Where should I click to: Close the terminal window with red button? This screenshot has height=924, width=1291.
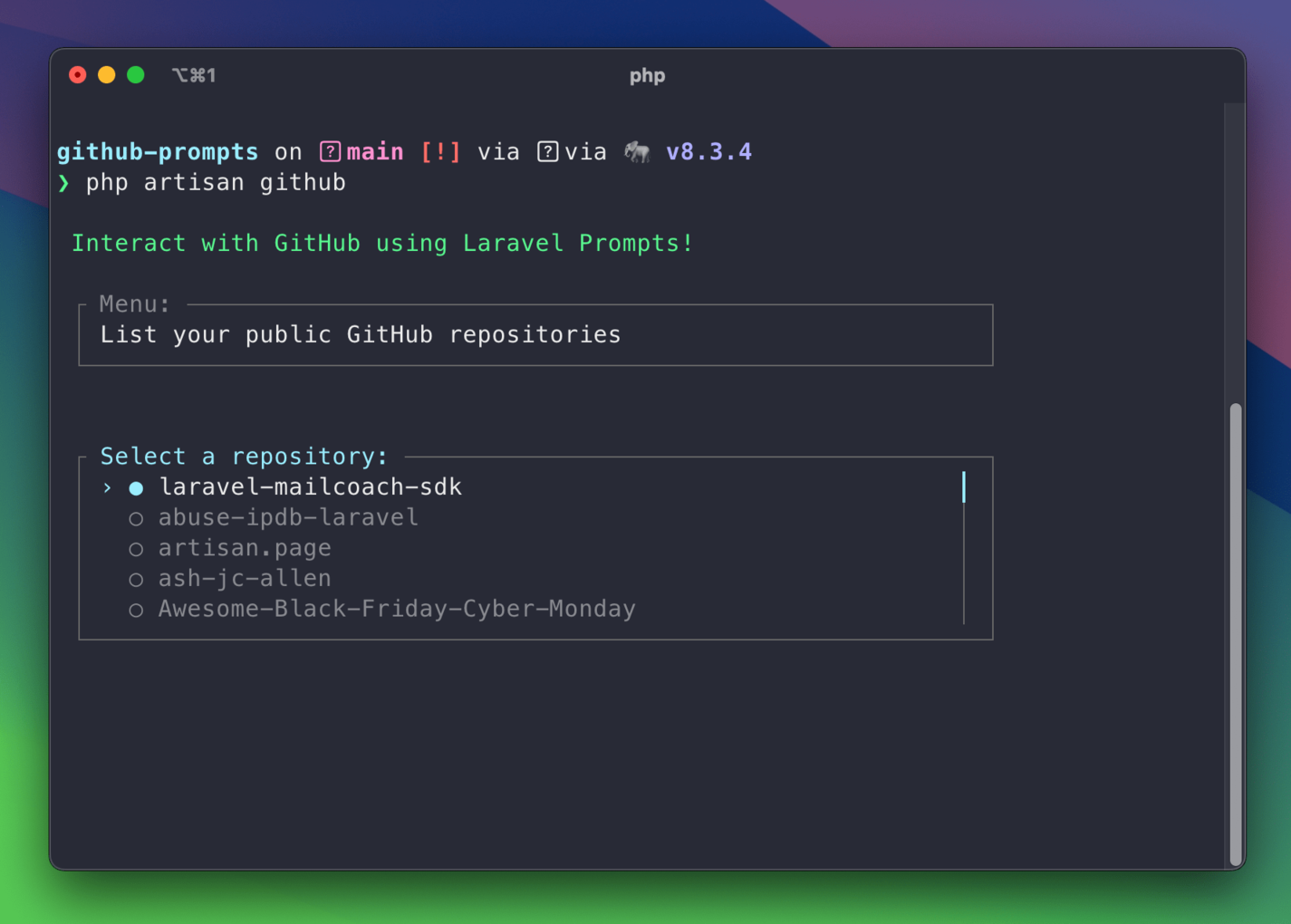(78, 75)
